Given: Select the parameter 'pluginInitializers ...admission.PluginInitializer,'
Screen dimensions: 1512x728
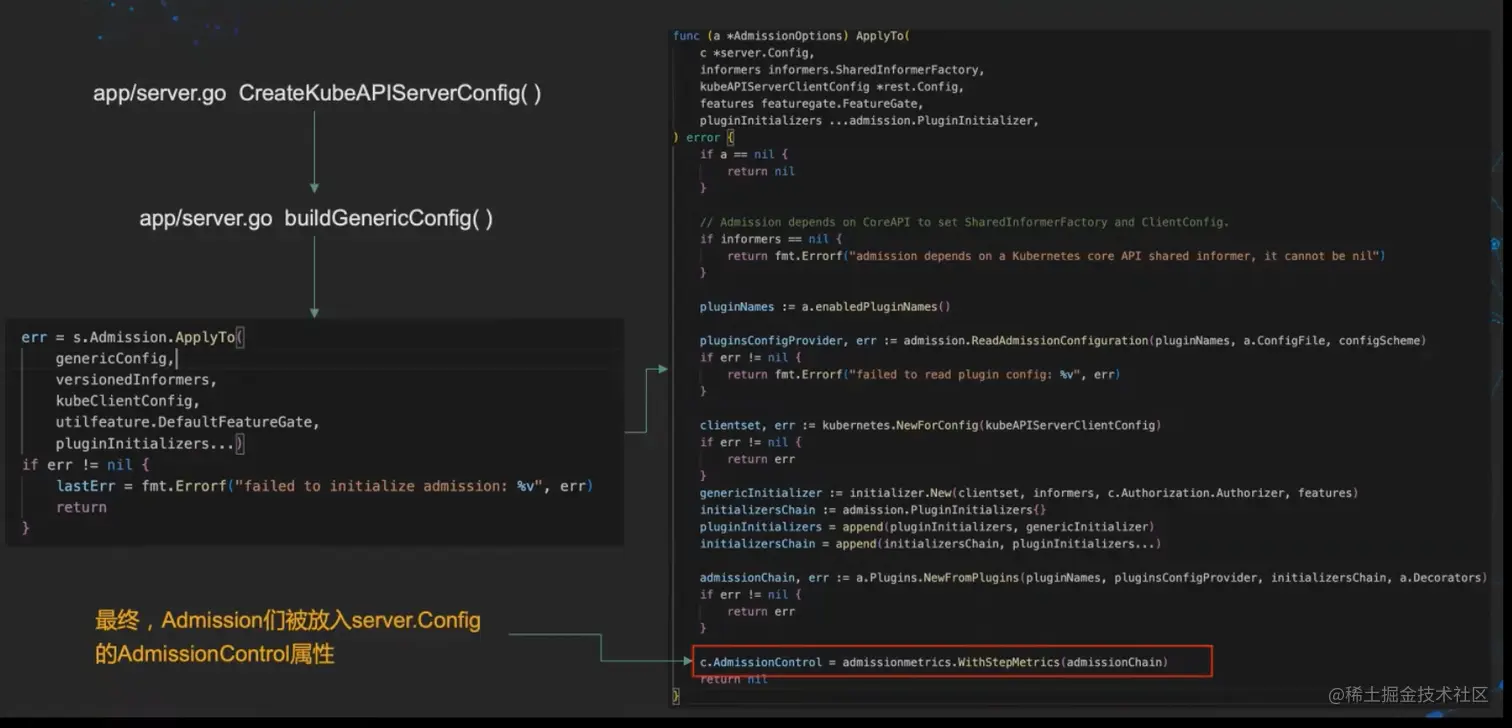Looking at the screenshot, I should pyautogui.click(x=870, y=120).
